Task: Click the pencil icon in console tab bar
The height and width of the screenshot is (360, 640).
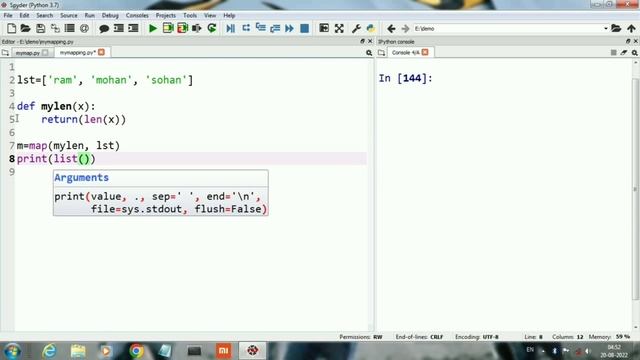Action: 624,53
